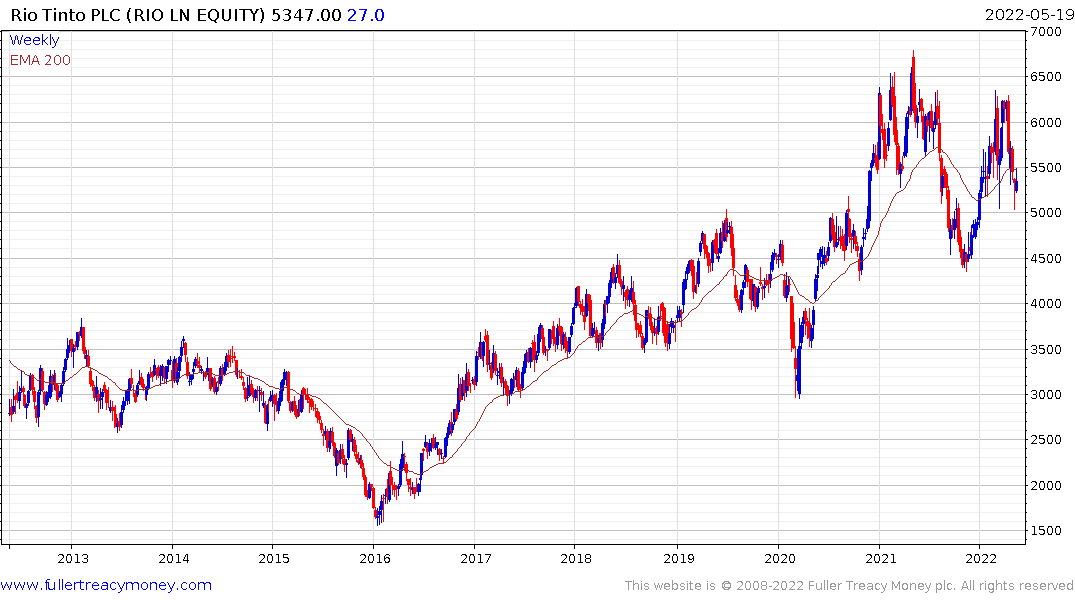Viewport: 1075px width, 600px height.
Task: Click the 2014 year label on axis
Action: [x=173, y=558]
